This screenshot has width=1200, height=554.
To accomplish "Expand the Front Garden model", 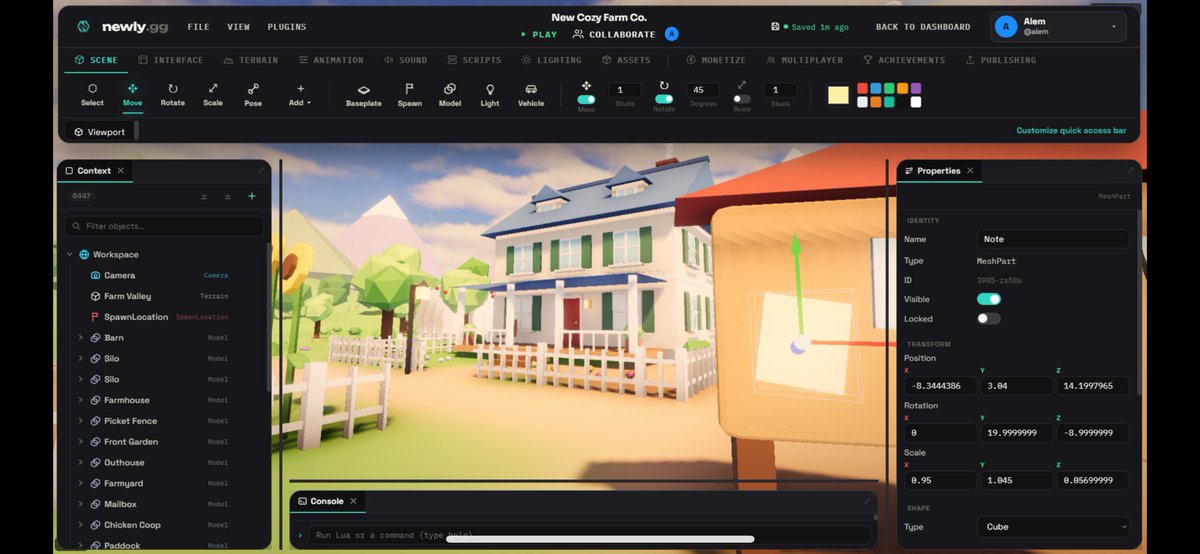I will (x=81, y=442).
